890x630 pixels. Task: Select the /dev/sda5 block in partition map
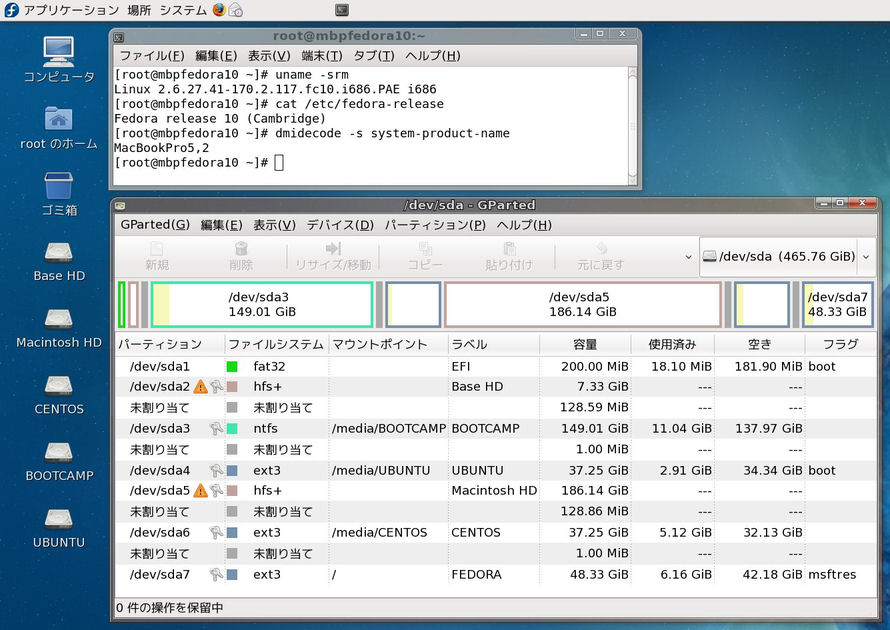click(x=583, y=304)
